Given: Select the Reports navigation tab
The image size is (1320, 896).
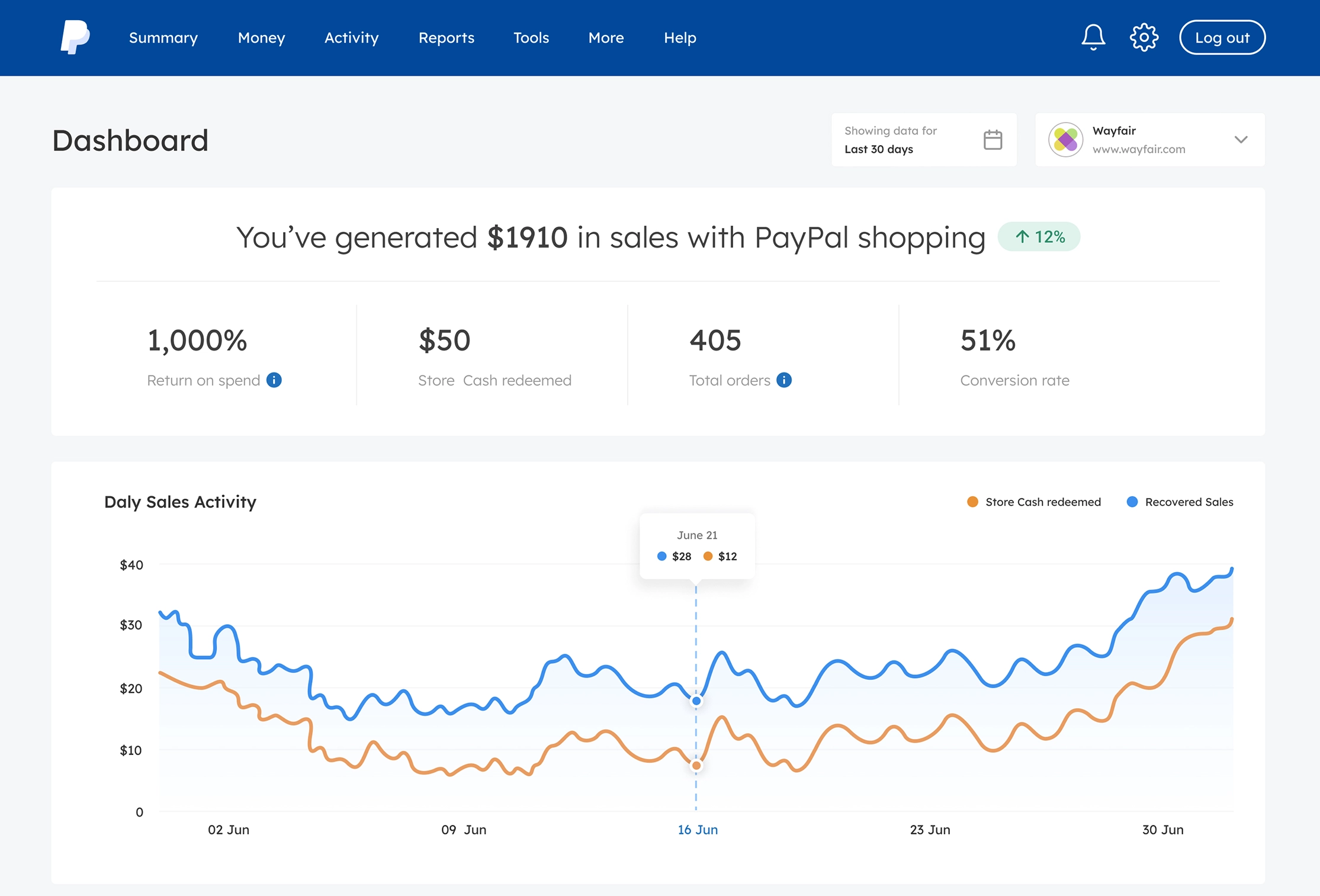Looking at the screenshot, I should click(447, 38).
